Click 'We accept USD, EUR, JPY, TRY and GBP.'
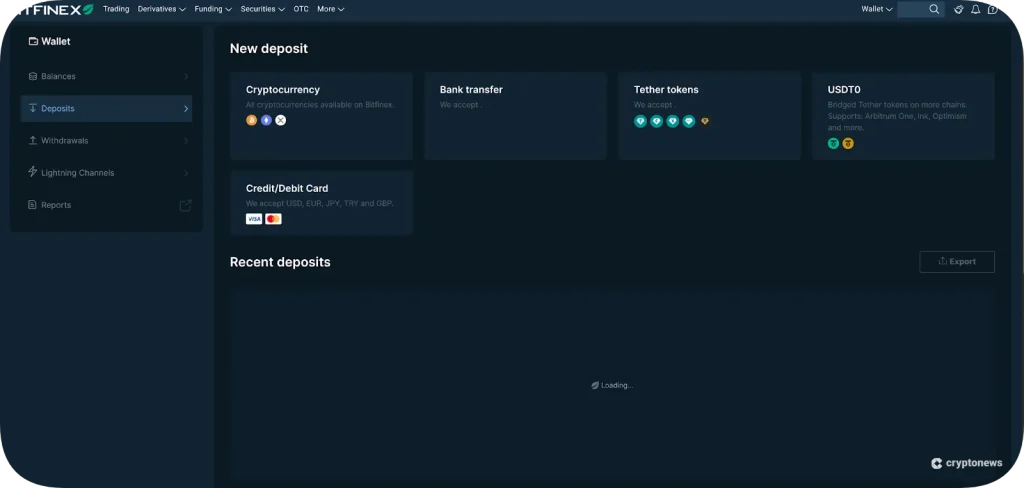The height and width of the screenshot is (488, 1024). 320,203
